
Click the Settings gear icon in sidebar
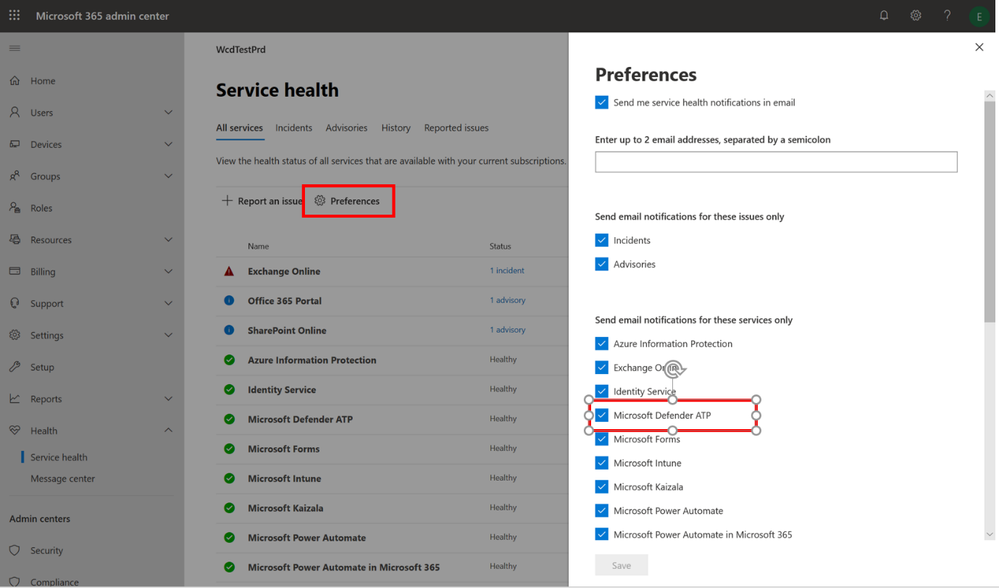(15, 335)
